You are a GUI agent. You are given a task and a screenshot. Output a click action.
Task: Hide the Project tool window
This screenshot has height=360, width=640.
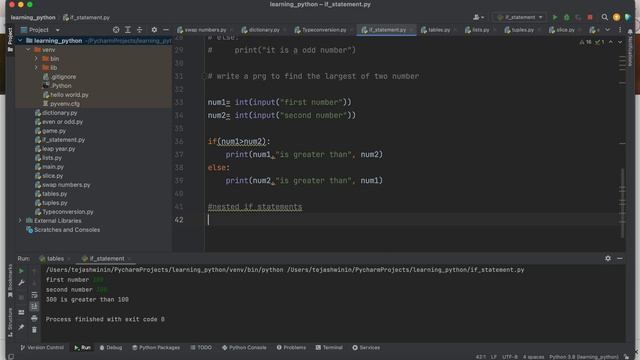coord(166,30)
